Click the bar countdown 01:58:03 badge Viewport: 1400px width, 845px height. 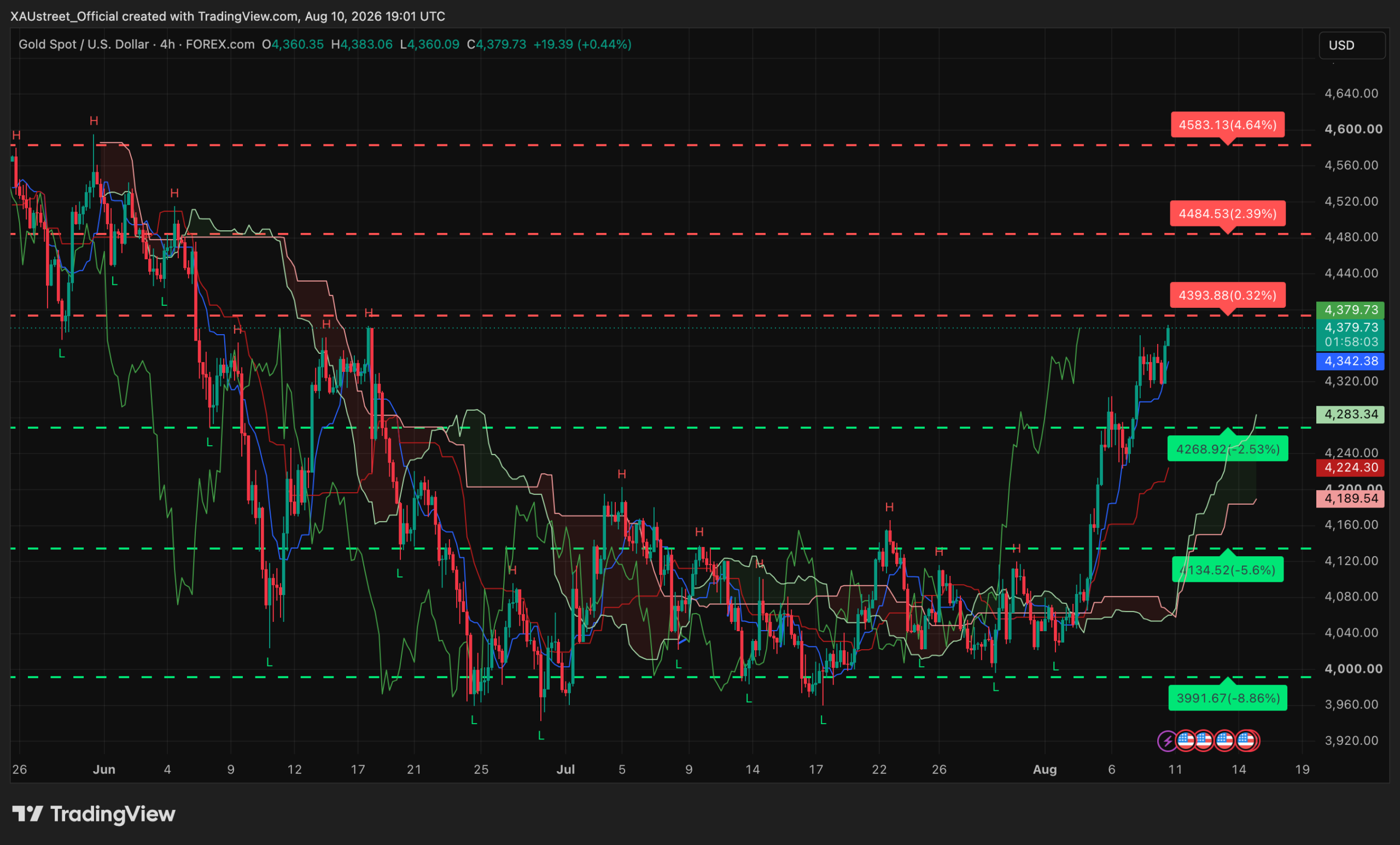click(1351, 342)
